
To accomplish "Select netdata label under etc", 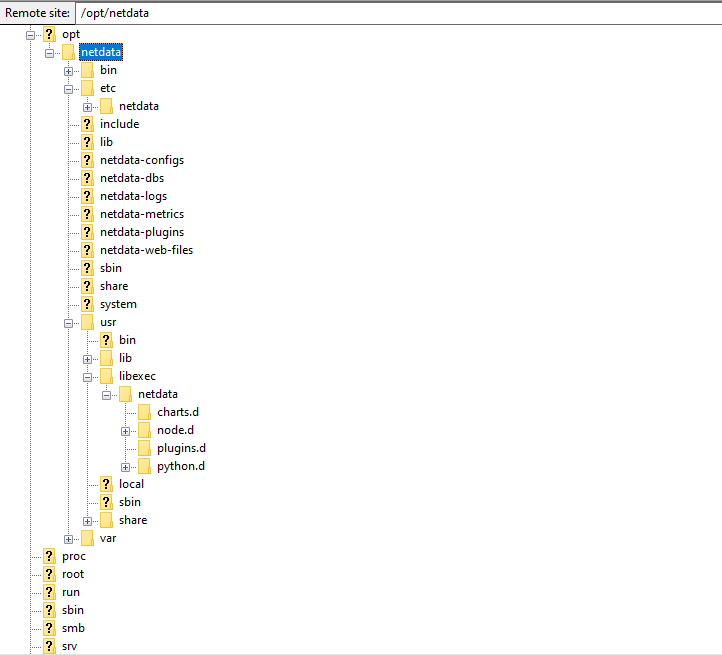I will pos(139,106).
